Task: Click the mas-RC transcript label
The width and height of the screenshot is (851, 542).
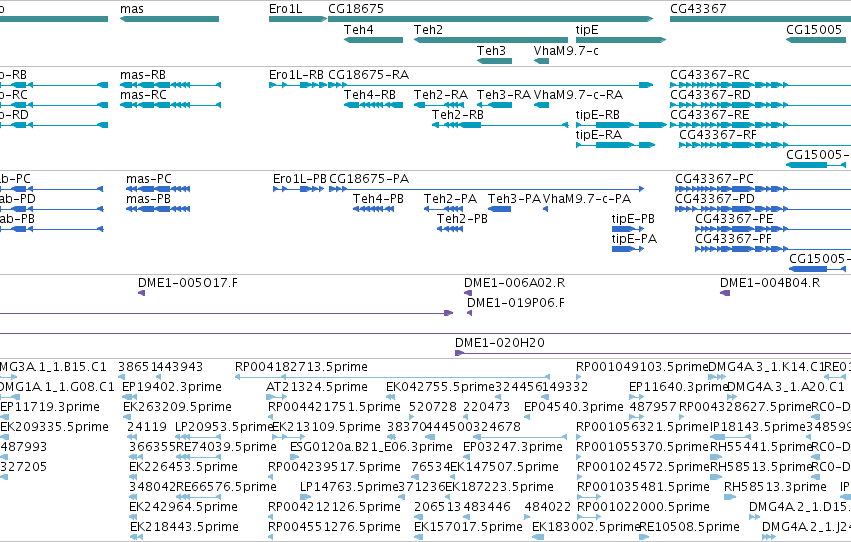Action: click(143, 95)
